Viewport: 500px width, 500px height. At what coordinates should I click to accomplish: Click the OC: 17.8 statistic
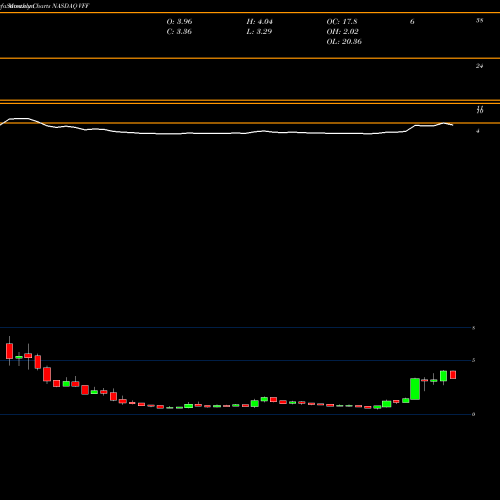coord(342,22)
